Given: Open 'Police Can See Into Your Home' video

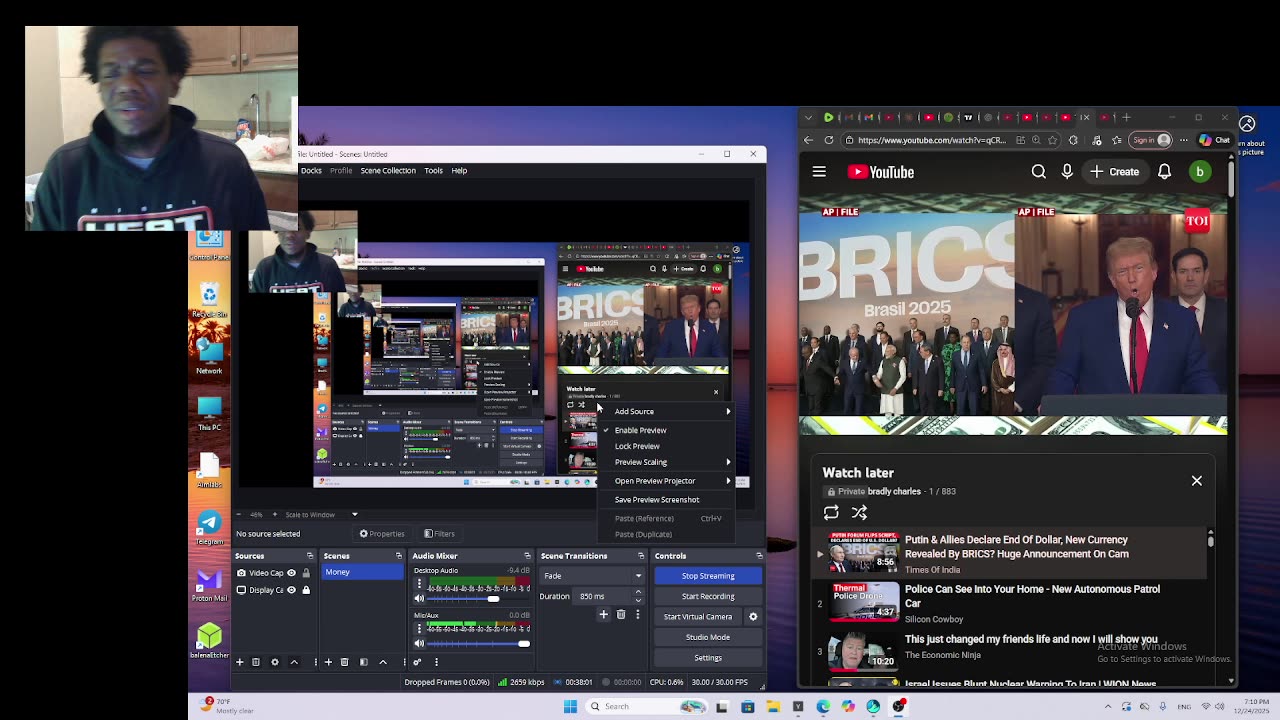Looking at the screenshot, I should (1032, 596).
